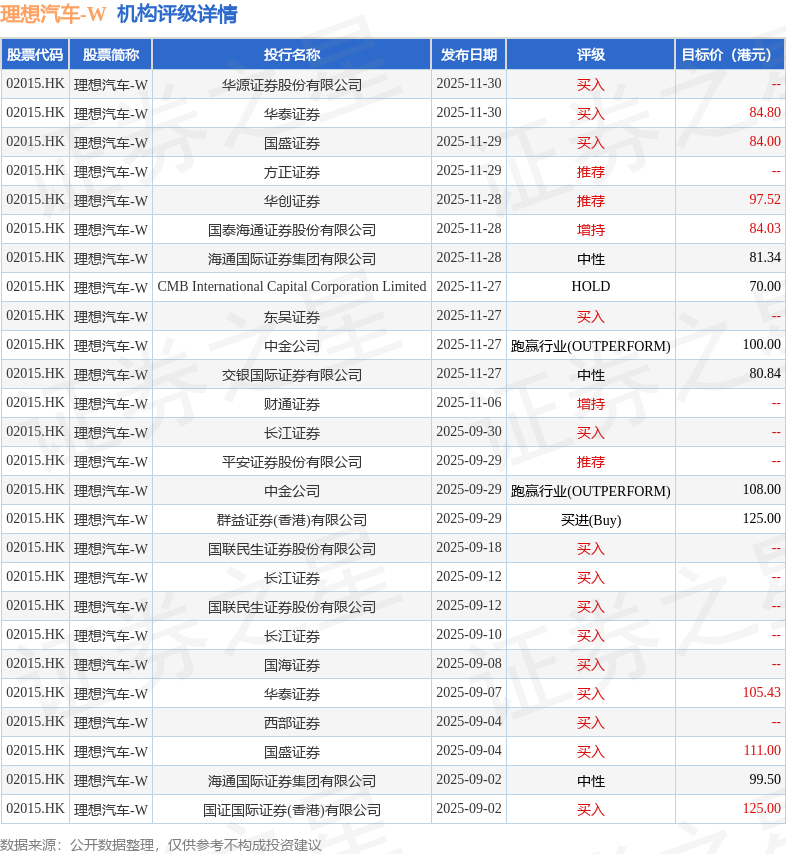Click 理想汽车-W in 财通证券 row

click(x=111, y=404)
